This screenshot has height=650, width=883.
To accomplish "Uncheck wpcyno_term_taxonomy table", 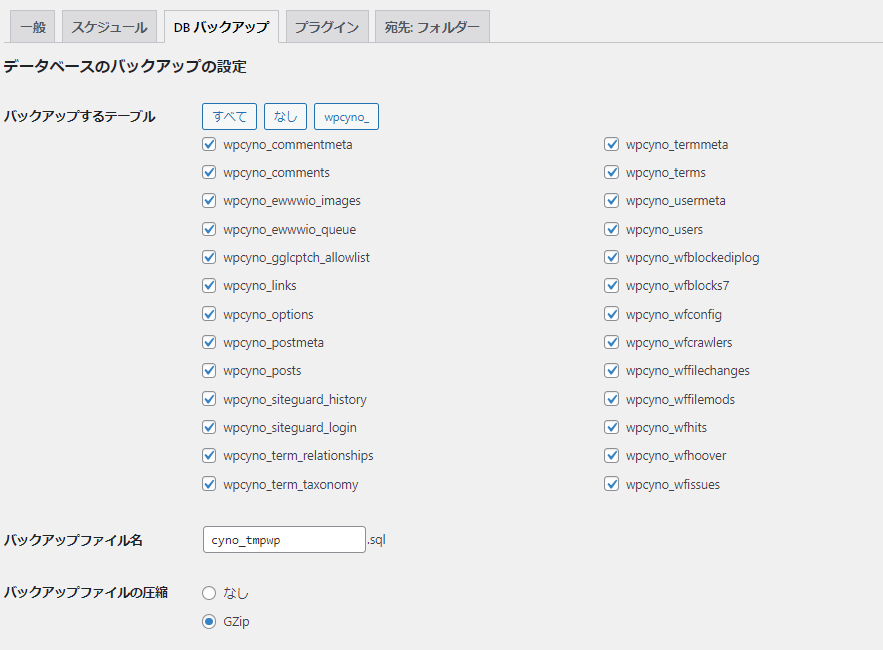I will 209,484.
